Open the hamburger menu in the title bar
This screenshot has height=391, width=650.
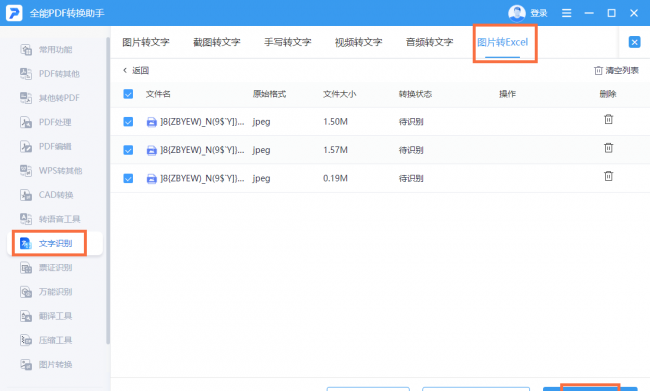(x=566, y=13)
